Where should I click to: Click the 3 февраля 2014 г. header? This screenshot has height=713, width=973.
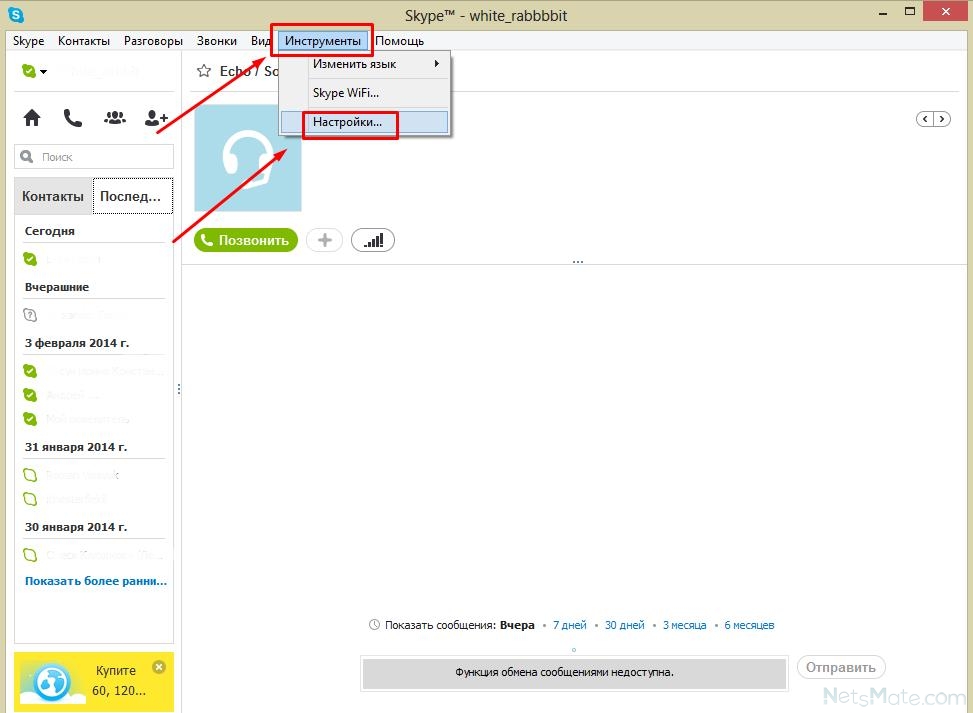coord(77,343)
